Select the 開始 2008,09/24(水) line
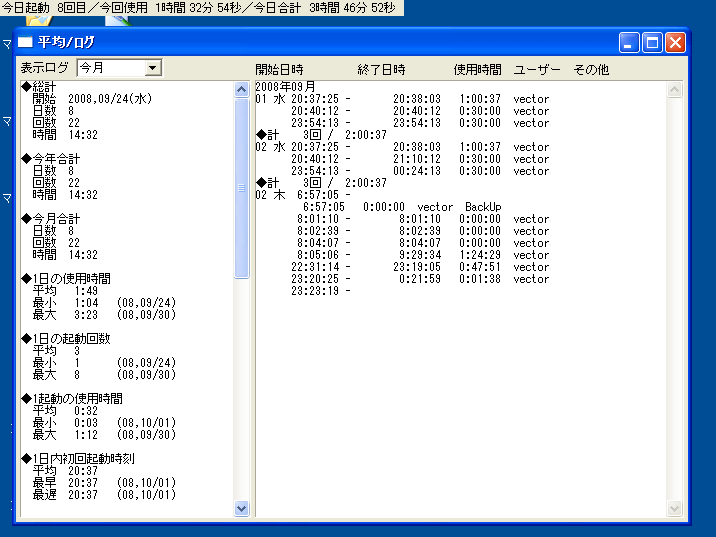Screen dimensions: 716x537 (x=92, y=99)
